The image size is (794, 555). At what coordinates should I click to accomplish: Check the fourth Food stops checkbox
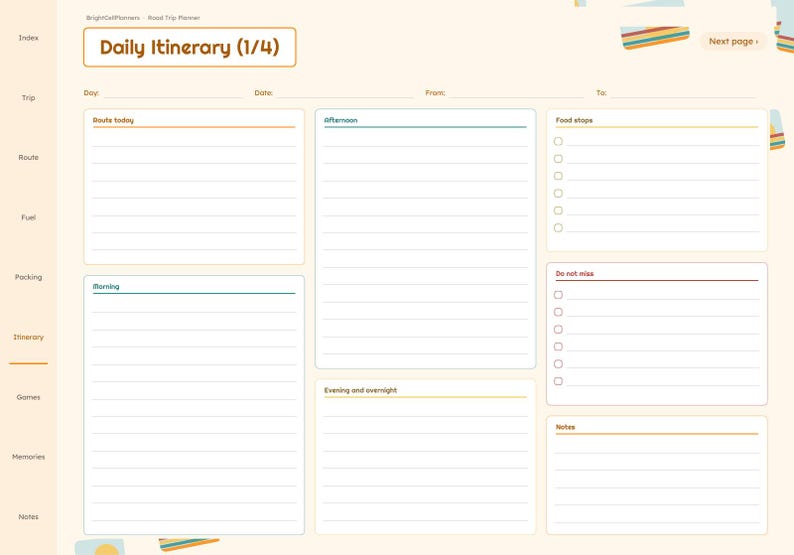point(558,193)
